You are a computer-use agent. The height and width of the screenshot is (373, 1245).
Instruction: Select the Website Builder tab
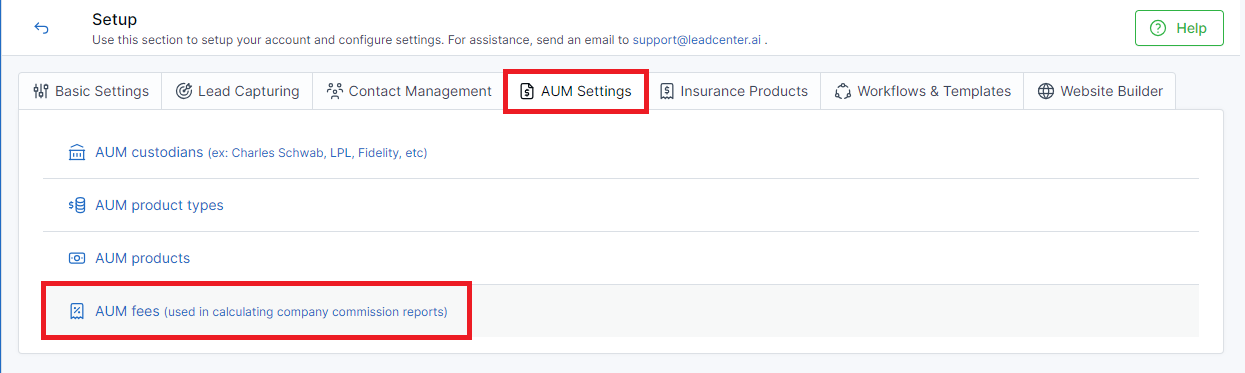click(1100, 91)
